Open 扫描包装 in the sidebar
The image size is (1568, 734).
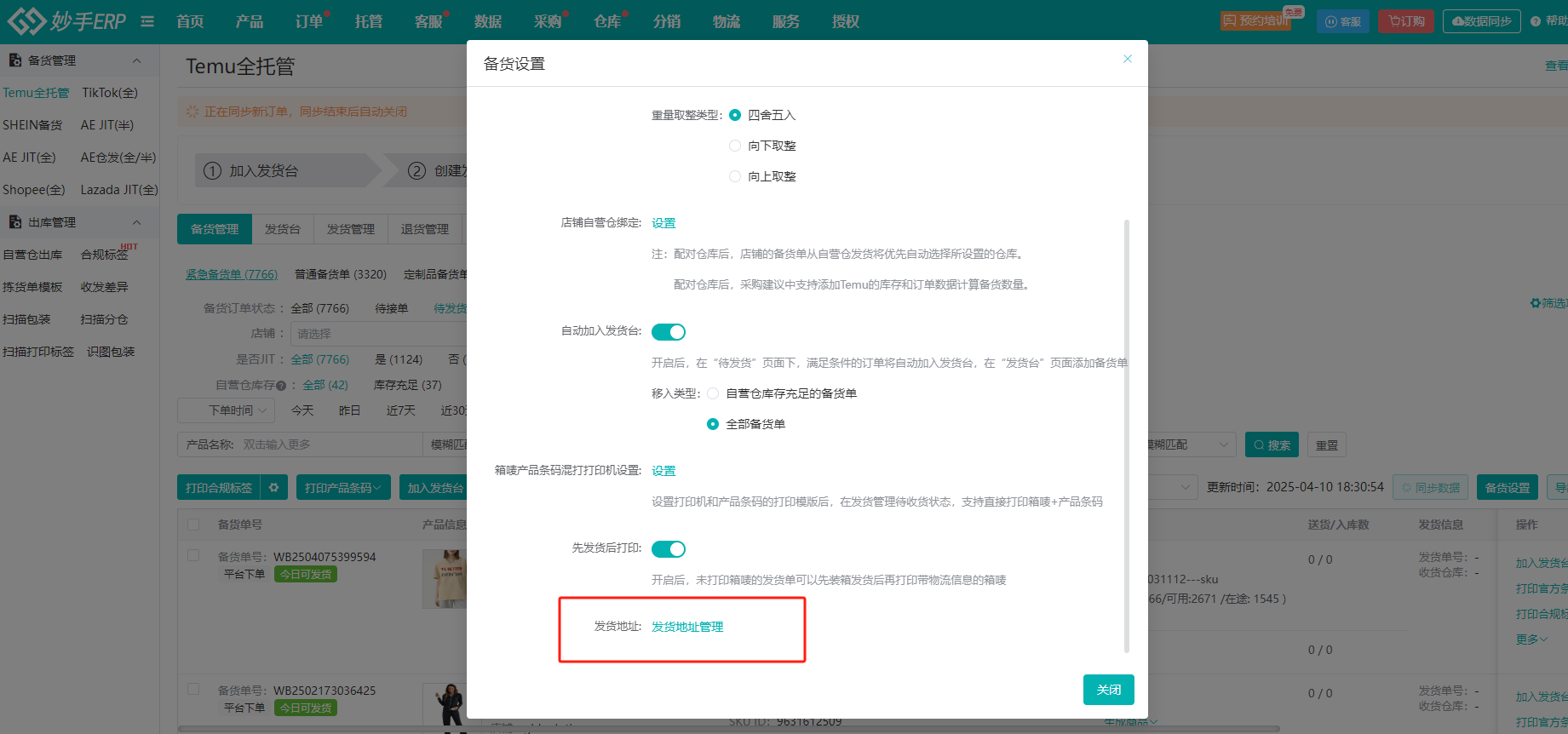(x=26, y=319)
